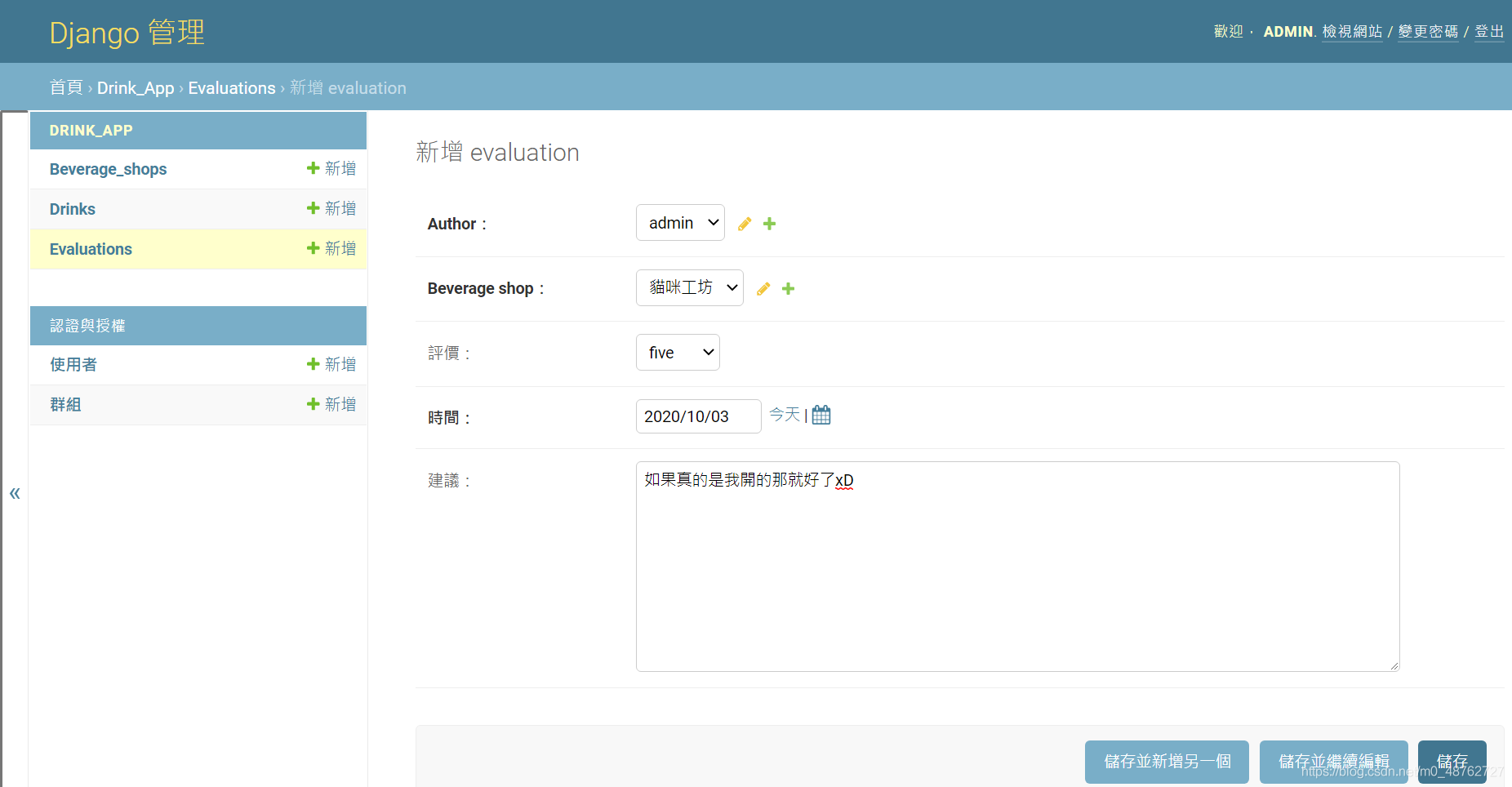Open Drinks in the sidebar
This screenshot has width=1512, height=787.
[x=73, y=209]
